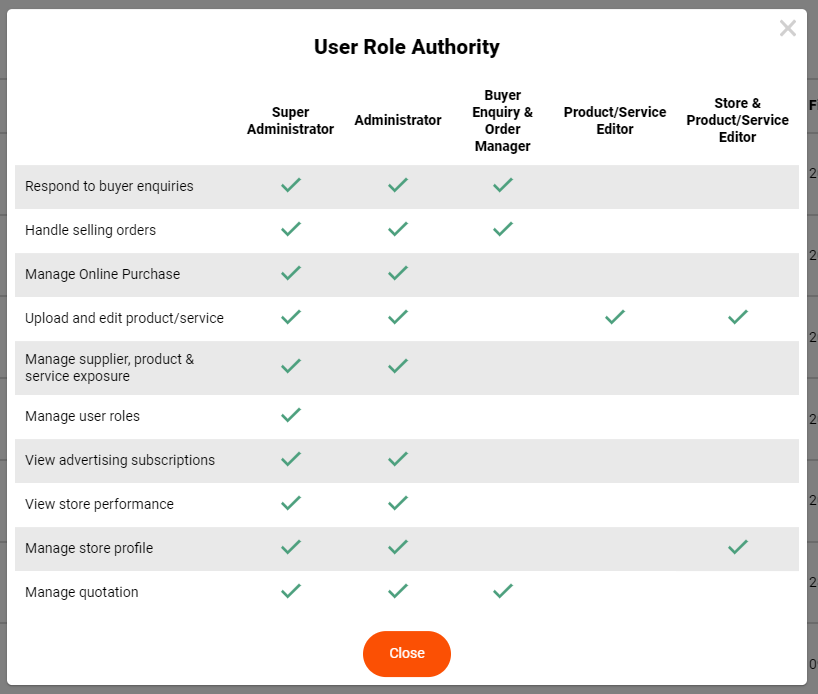Click Store & Product/Service Editor checkmark for Manage store profile
This screenshot has width=818, height=694.
(x=738, y=547)
